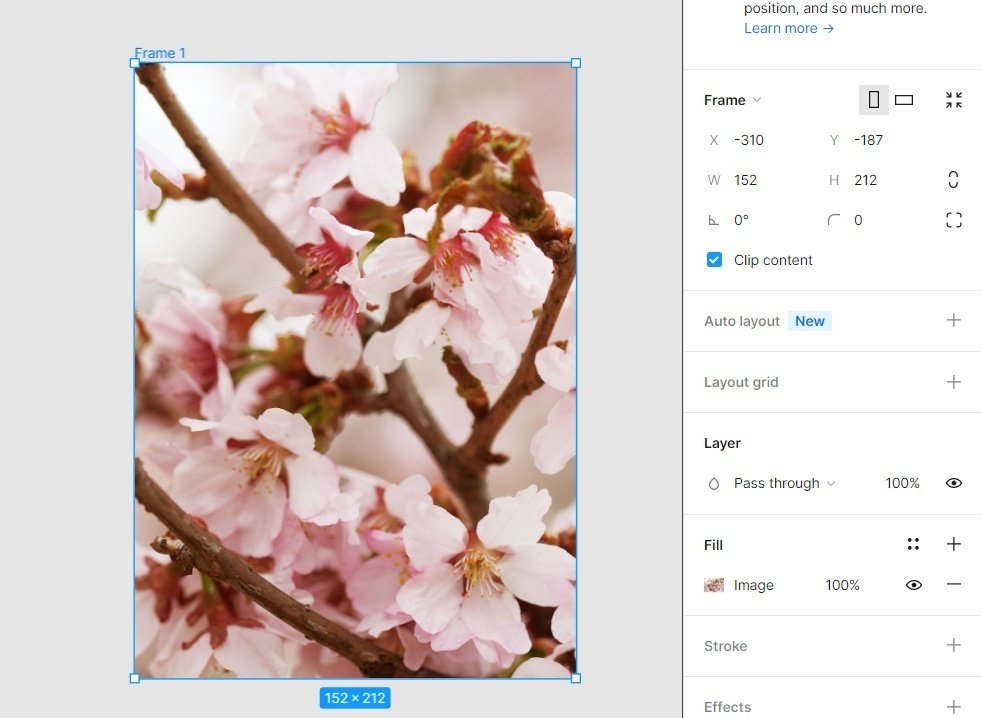Click the cherry blossom image frame
Image resolution: width=981 pixels, height=718 pixels.
(x=355, y=370)
